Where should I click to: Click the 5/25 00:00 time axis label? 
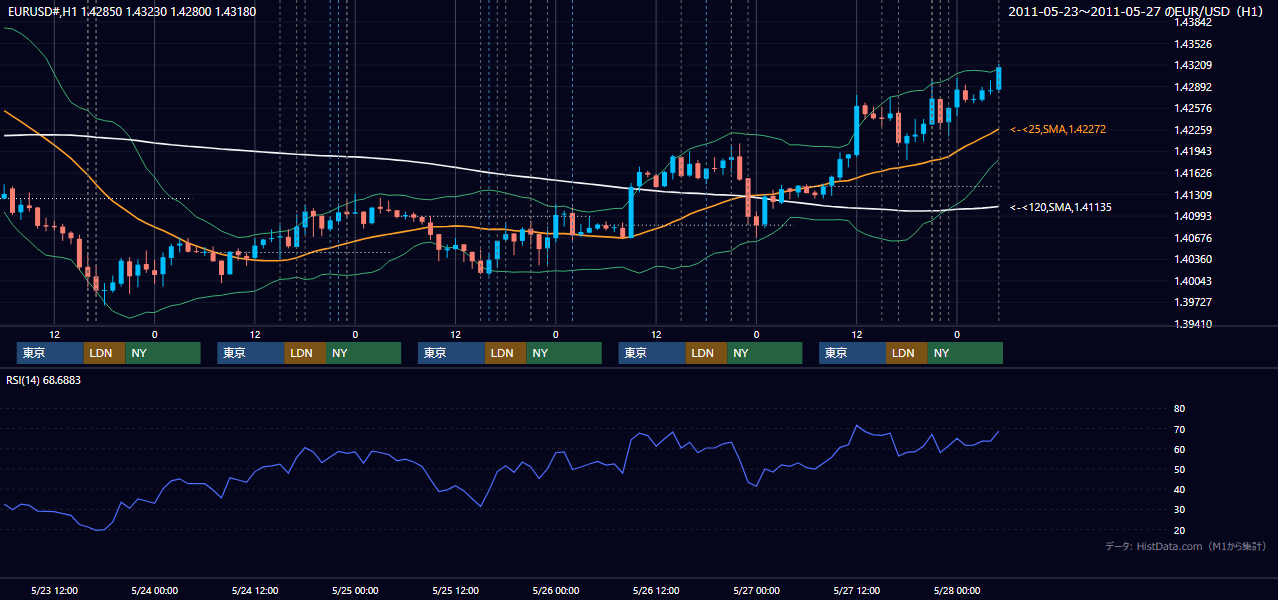point(355,590)
